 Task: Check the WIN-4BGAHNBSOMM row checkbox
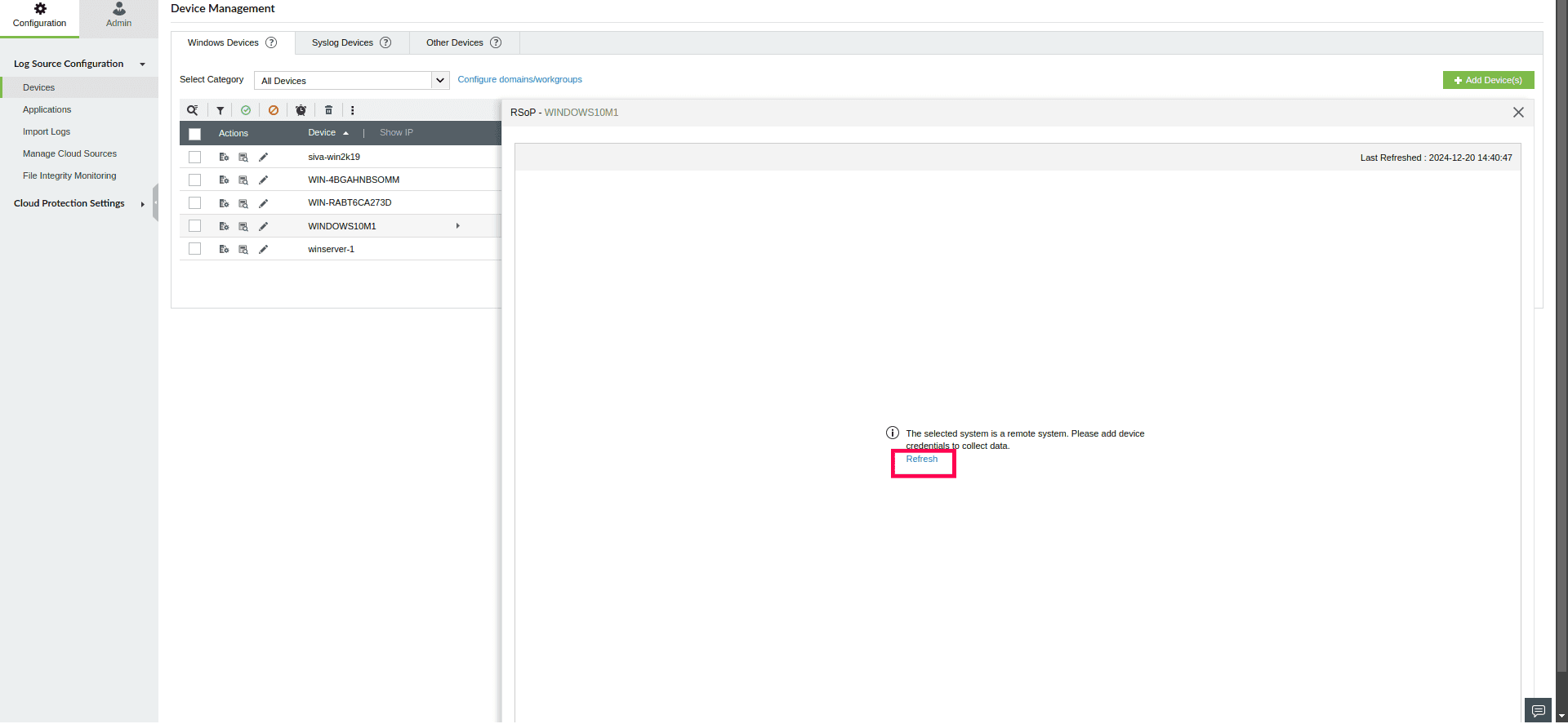pos(194,180)
